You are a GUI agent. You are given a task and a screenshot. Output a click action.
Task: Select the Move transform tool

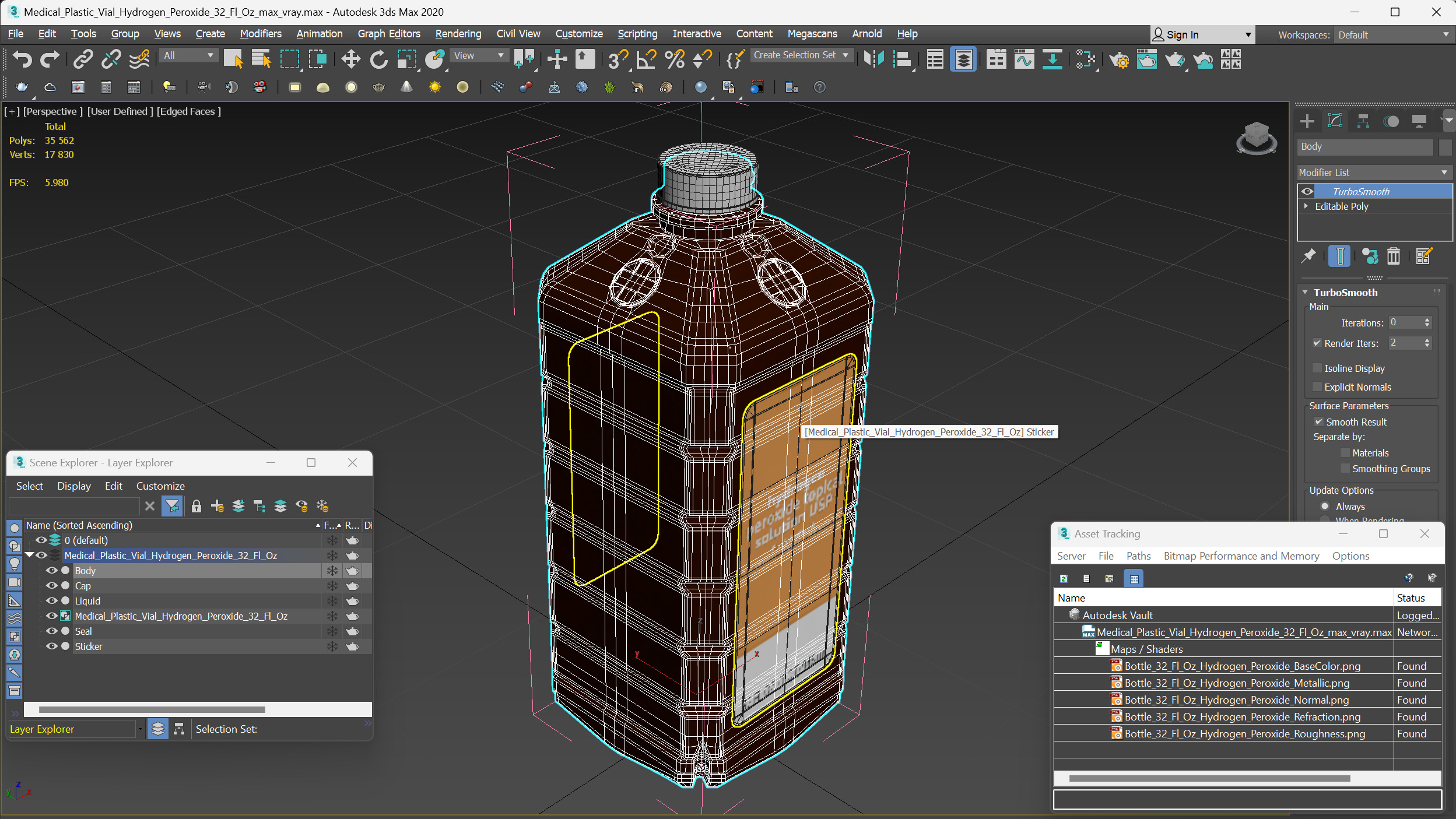350,59
